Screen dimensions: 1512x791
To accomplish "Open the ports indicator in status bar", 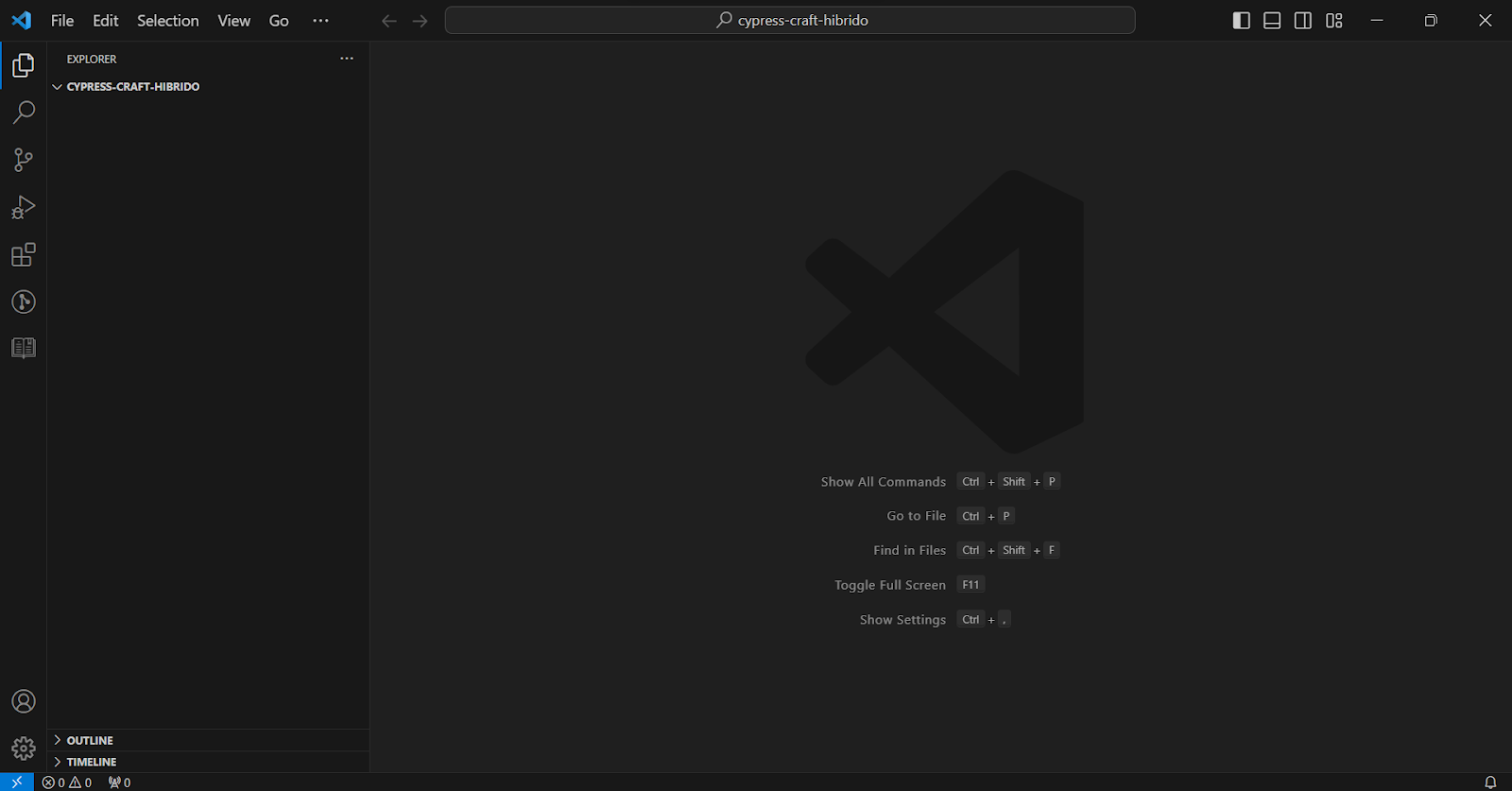I will coord(120,782).
